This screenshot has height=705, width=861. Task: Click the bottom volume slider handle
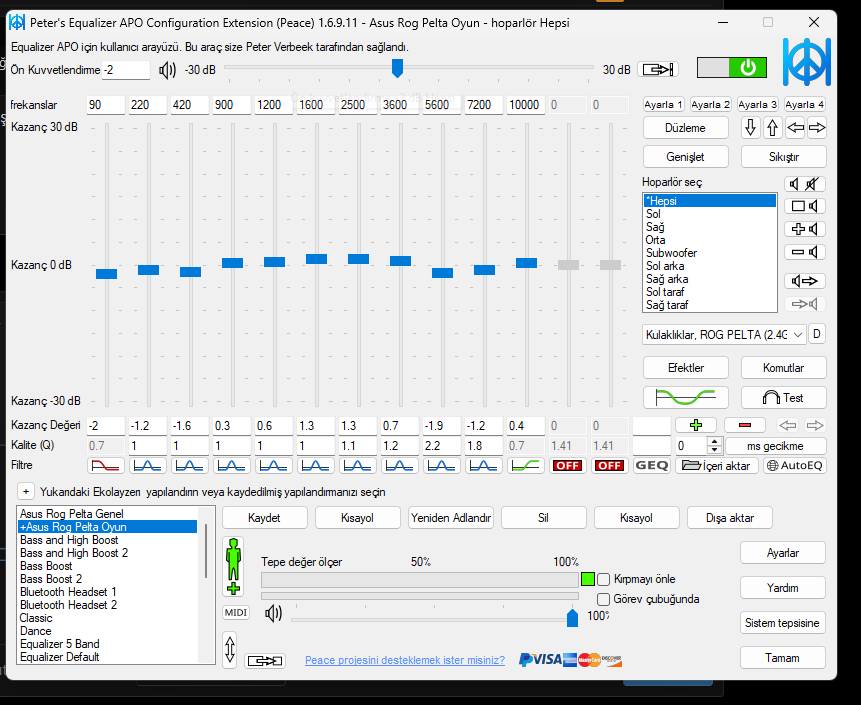[572, 617]
